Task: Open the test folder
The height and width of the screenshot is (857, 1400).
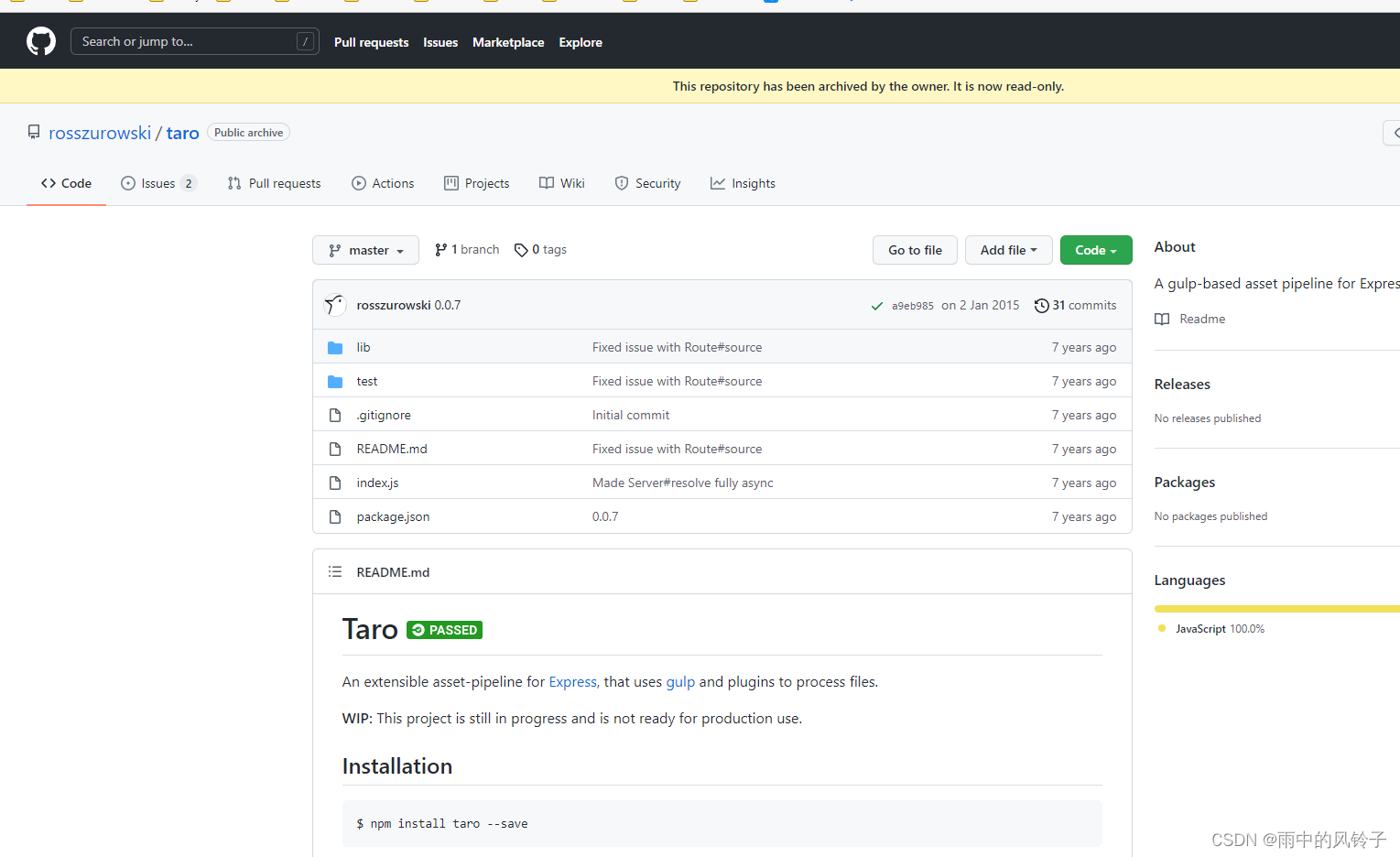Action: click(x=367, y=381)
